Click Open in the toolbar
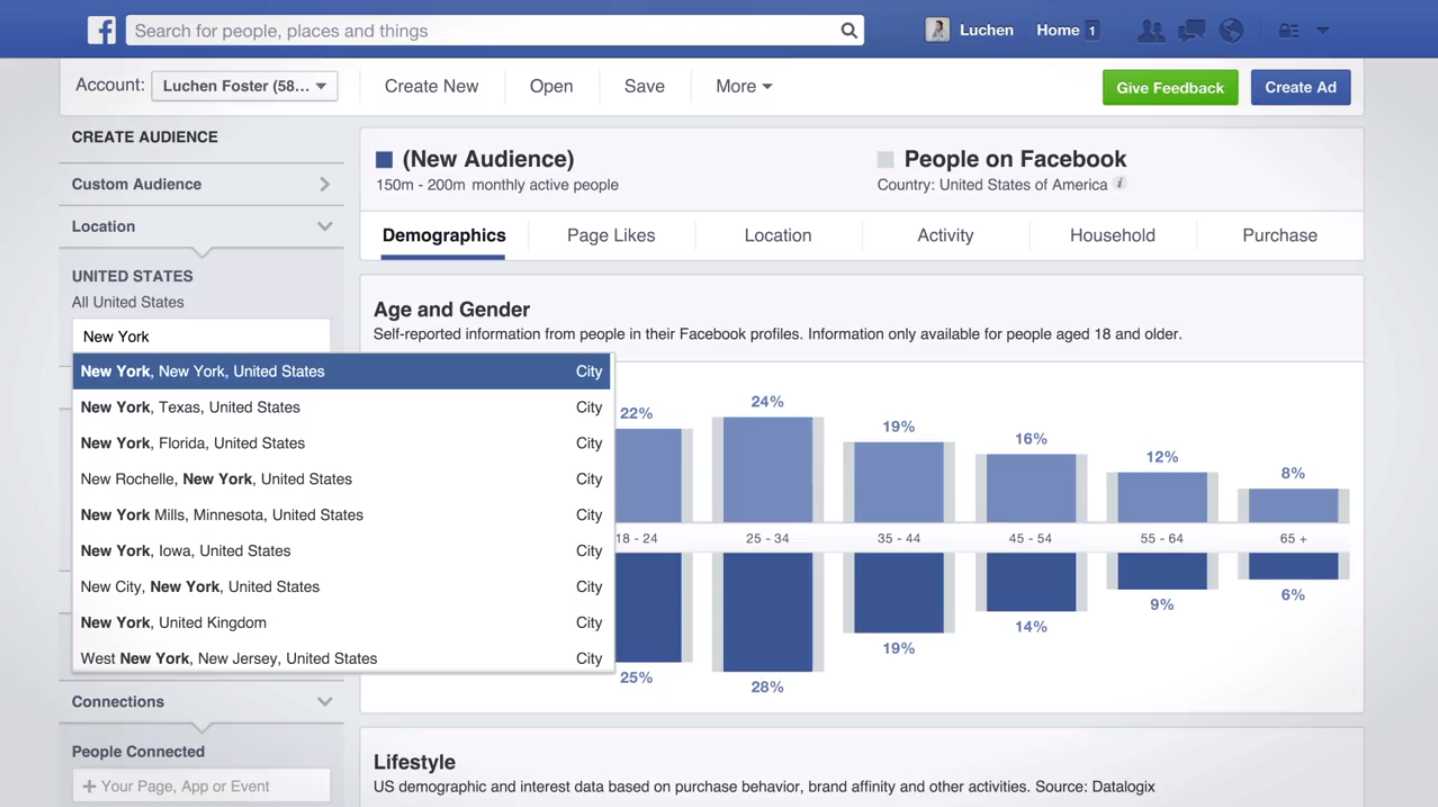The width and height of the screenshot is (1438, 807). (551, 86)
